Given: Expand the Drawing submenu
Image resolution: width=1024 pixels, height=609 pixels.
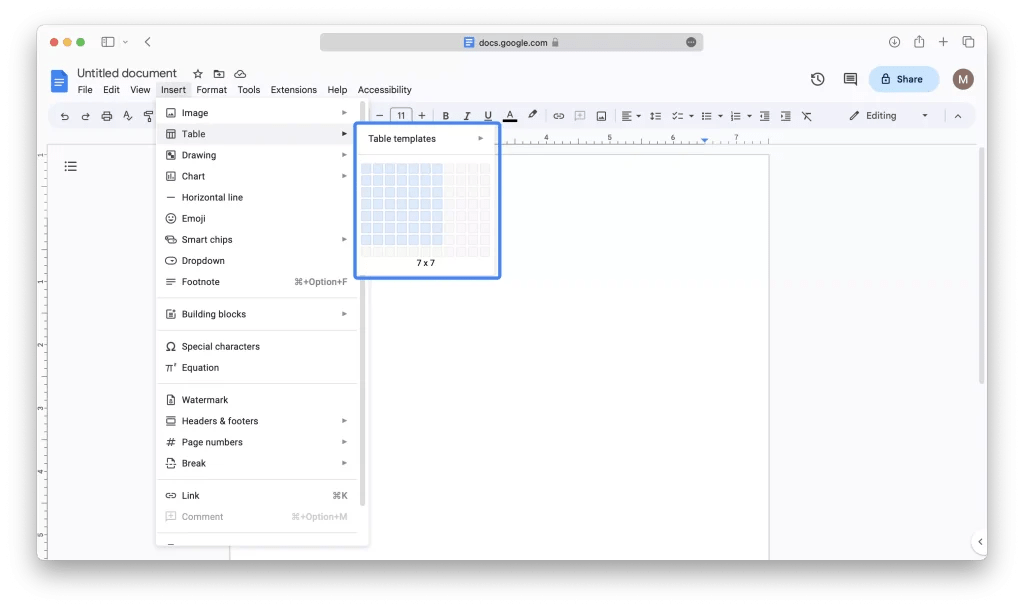Looking at the screenshot, I should [x=257, y=155].
